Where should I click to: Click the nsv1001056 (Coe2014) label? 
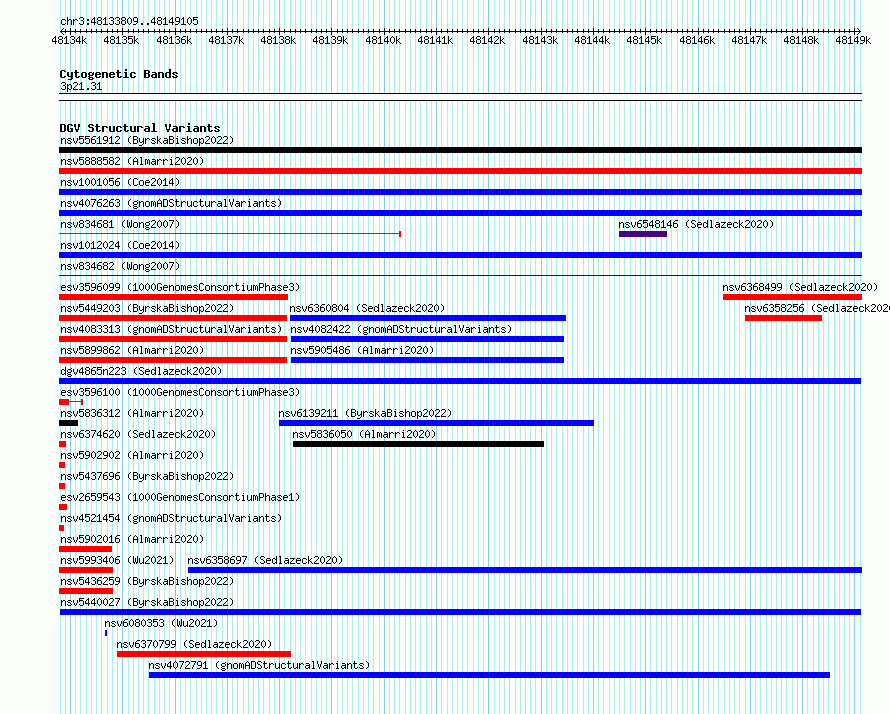(120, 182)
